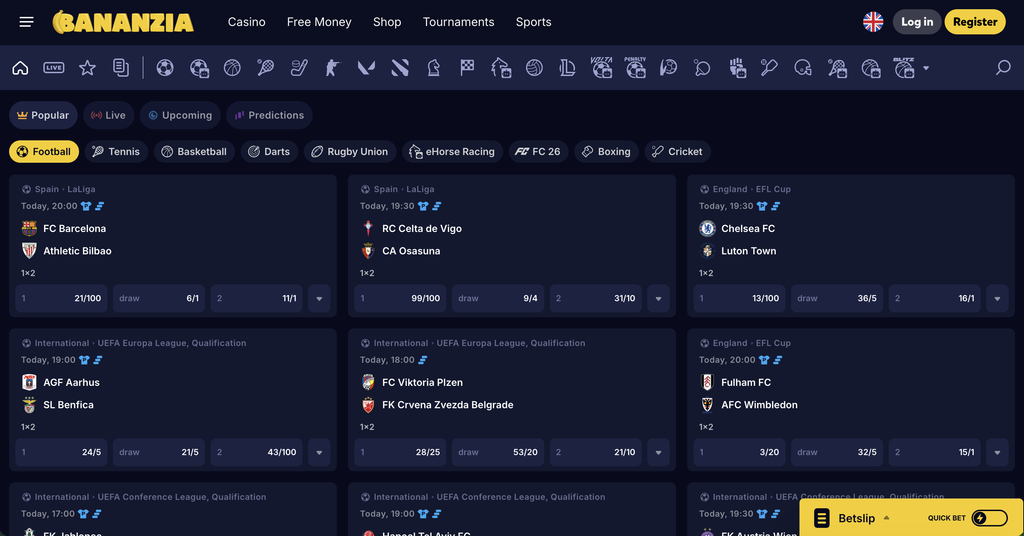Switch to the Predictions tab
Viewport: 1024px width, 536px height.
tap(269, 116)
